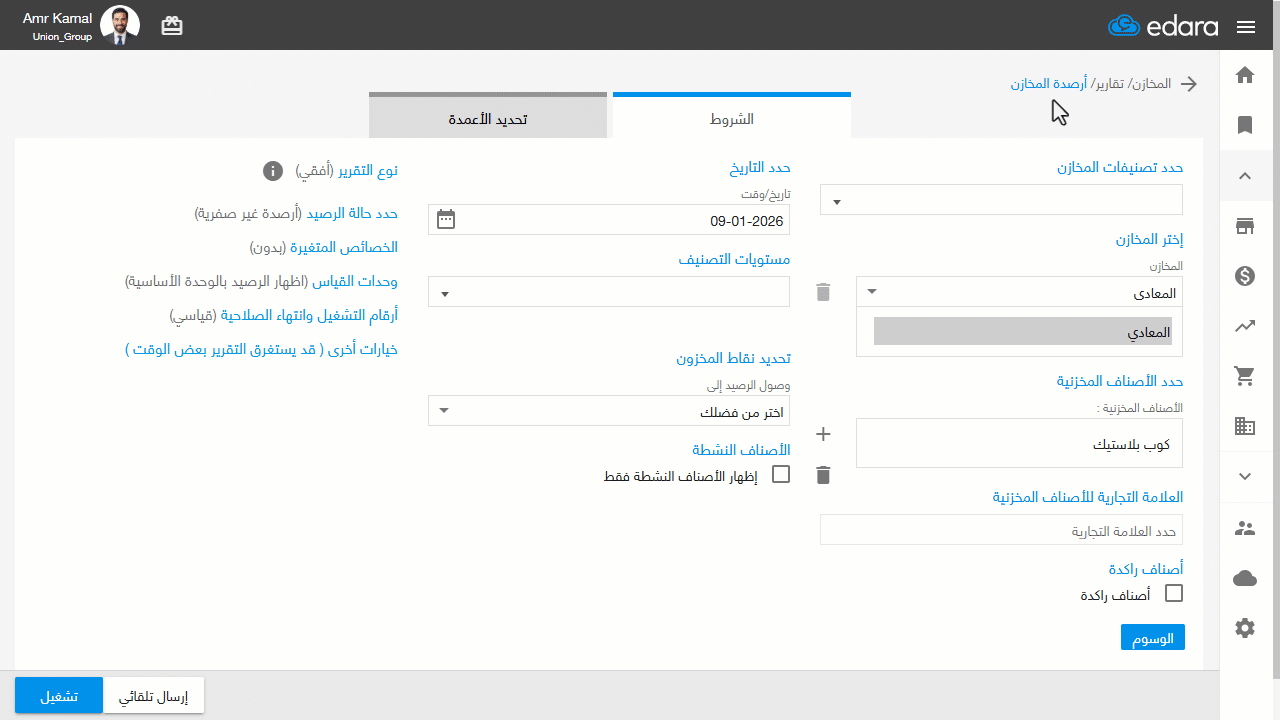Screen dimensions: 1280x720
Task: Open calendar picker icon for date field
Action: pyautogui.click(x=446, y=220)
